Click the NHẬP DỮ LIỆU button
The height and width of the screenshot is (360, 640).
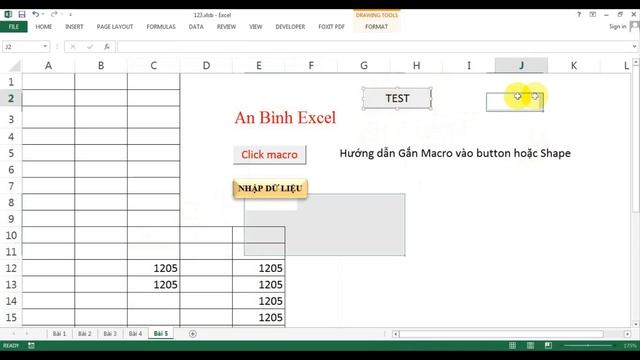tap(270, 188)
